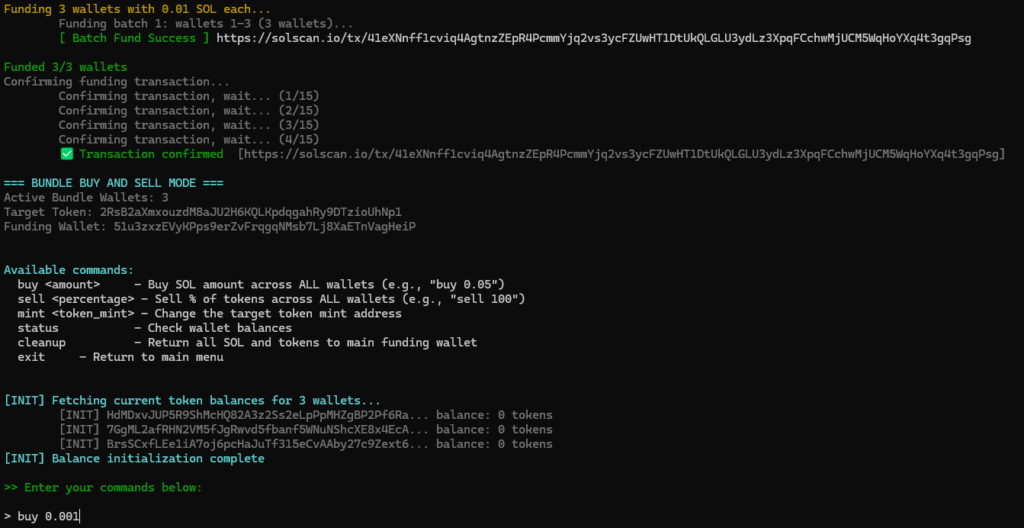The height and width of the screenshot is (528, 1024).
Task: Click the "status" command in the list
Action: (x=38, y=328)
